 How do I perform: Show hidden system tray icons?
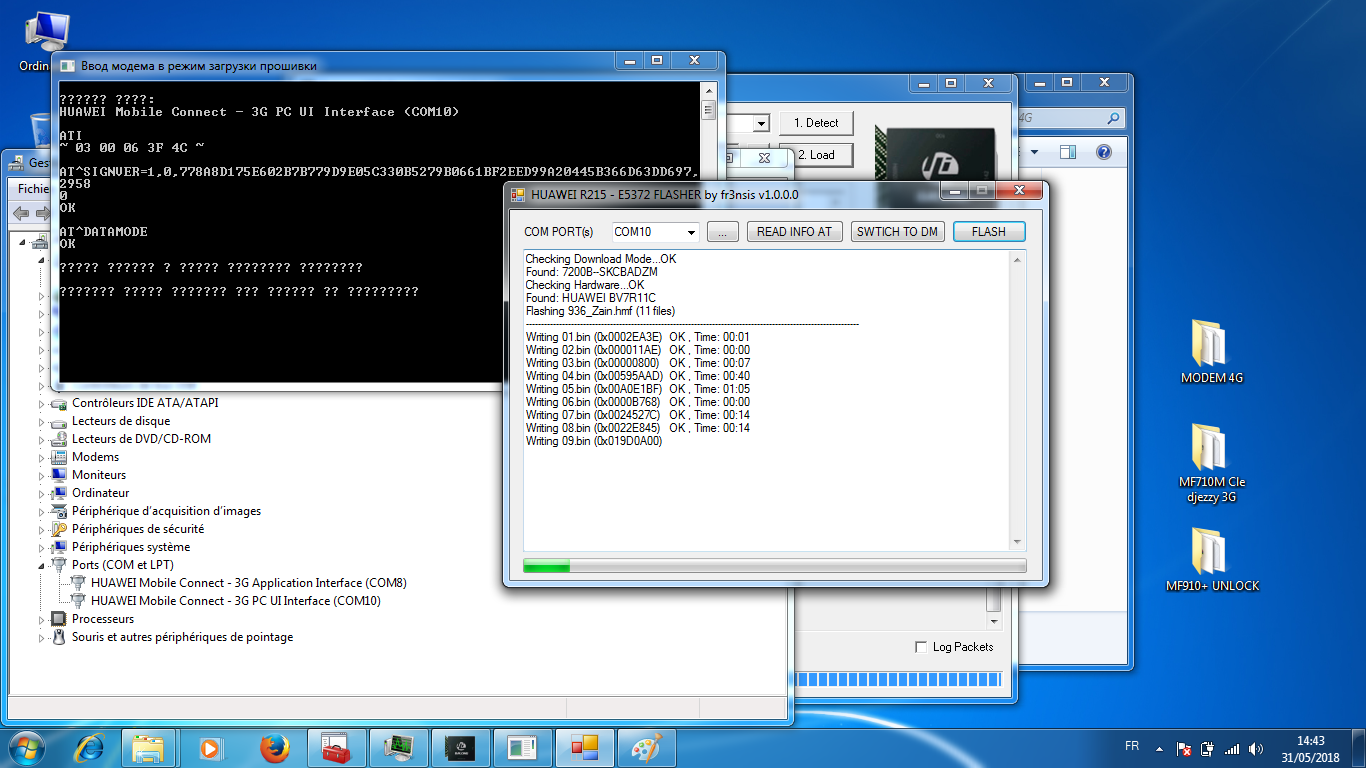click(1159, 748)
